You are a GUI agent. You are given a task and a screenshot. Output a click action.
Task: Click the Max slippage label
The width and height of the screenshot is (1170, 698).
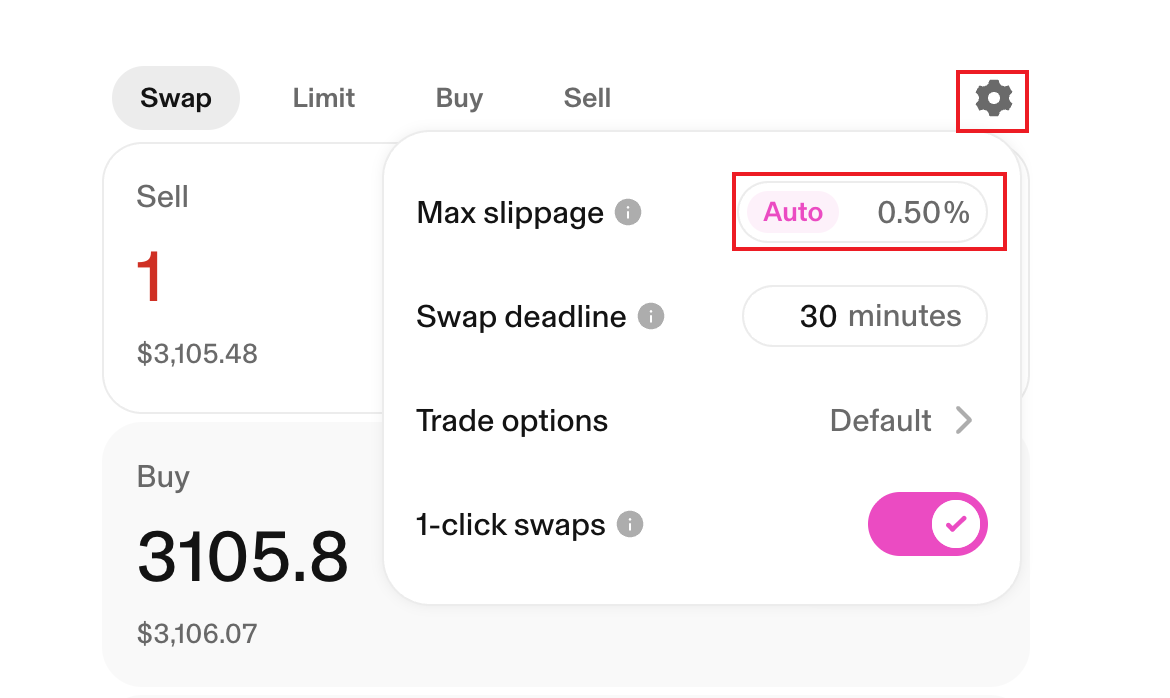[510, 213]
